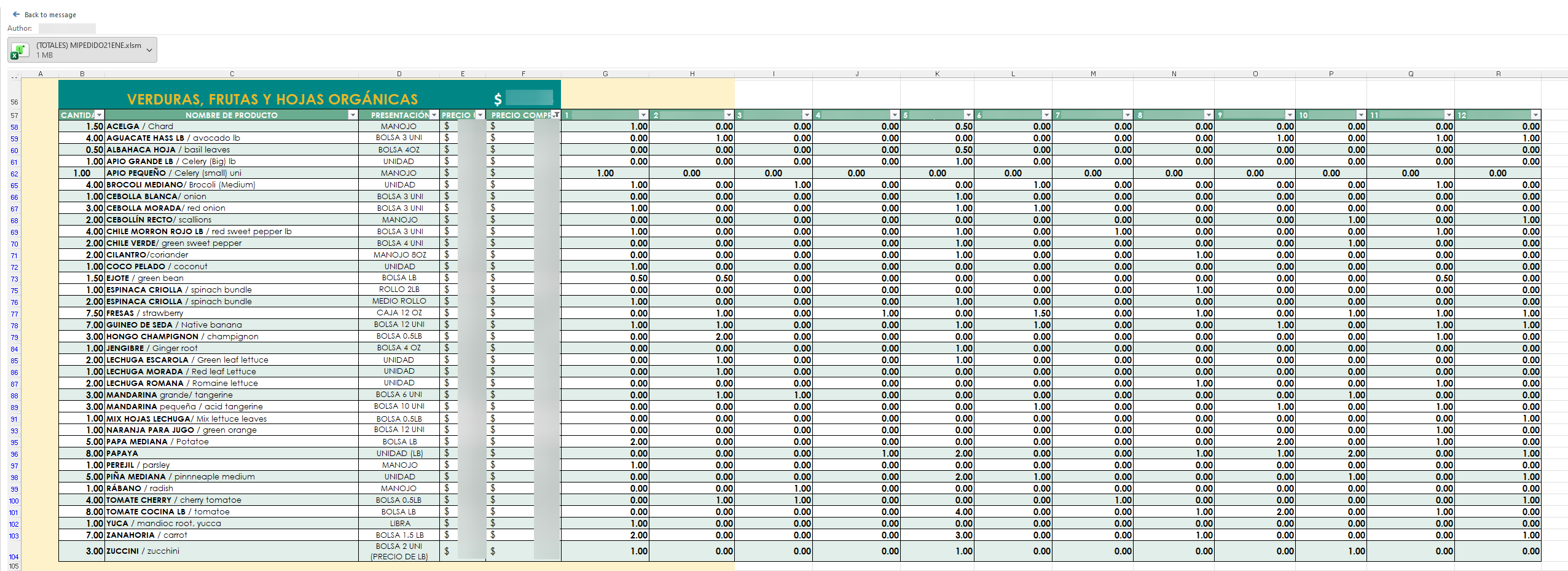Click the CEBOLLA MORADA / red onion cell
The width and height of the screenshot is (1568, 571).
point(232,208)
